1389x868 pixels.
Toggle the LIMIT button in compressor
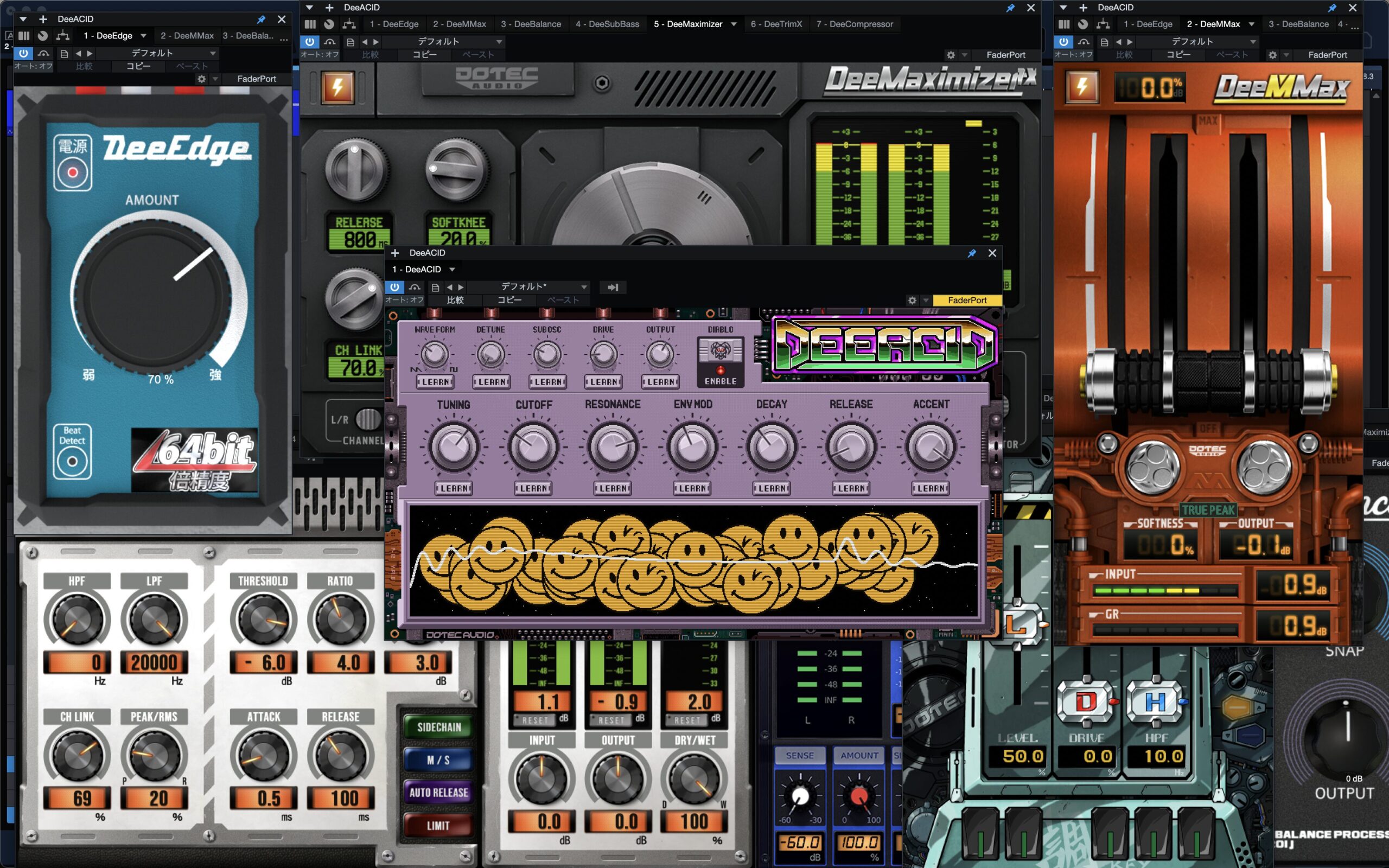pyautogui.click(x=439, y=826)
